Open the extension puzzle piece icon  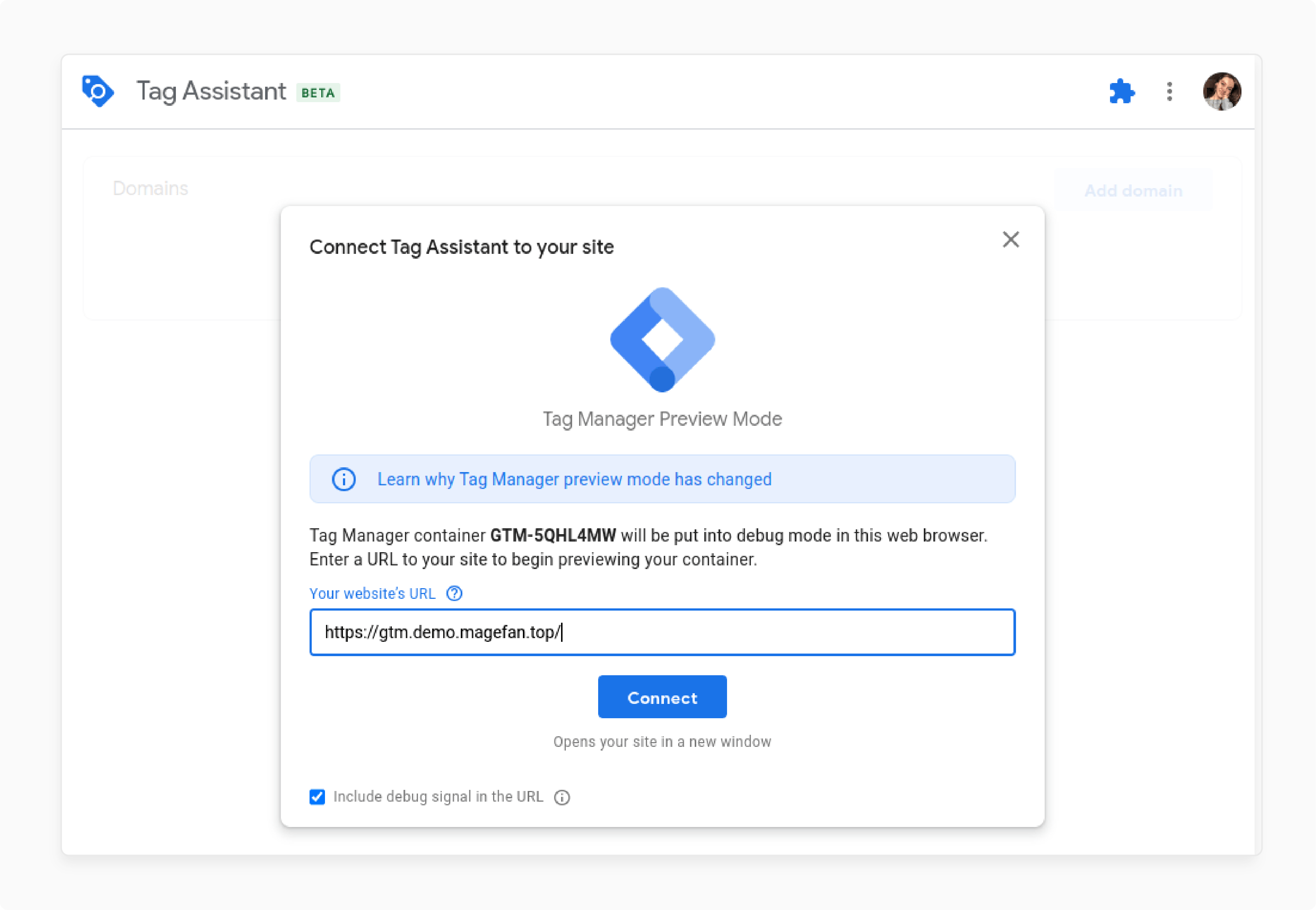point(1121,91)
